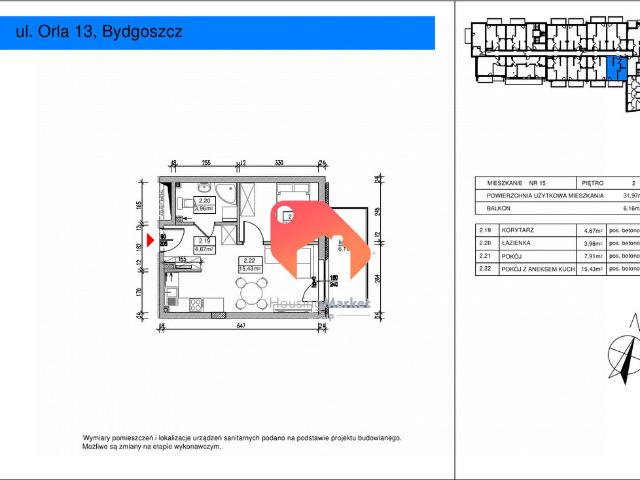This screenshot has height=480, width=640.
Task: Click the 647 dimension below the plan
Action: coord(241,325)
